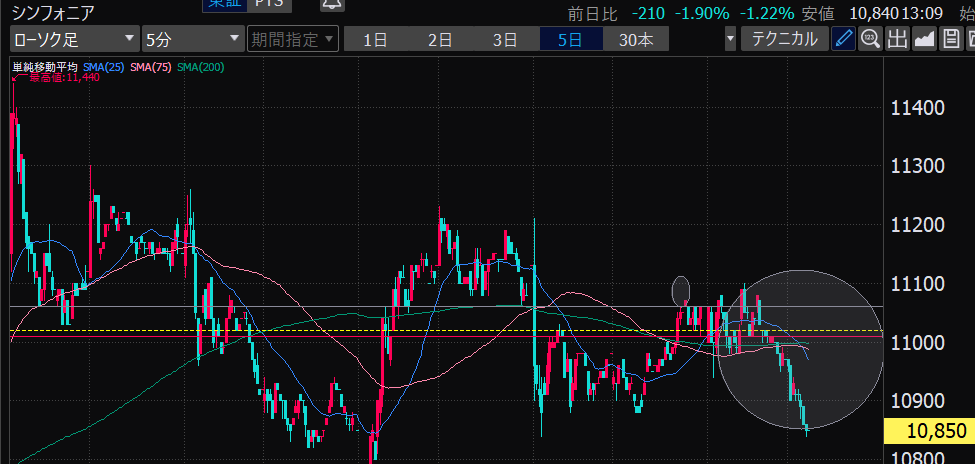The image size is (975, 464).
Task: Expand the 期間指定 period dropdown
Action: pos(291,40)
